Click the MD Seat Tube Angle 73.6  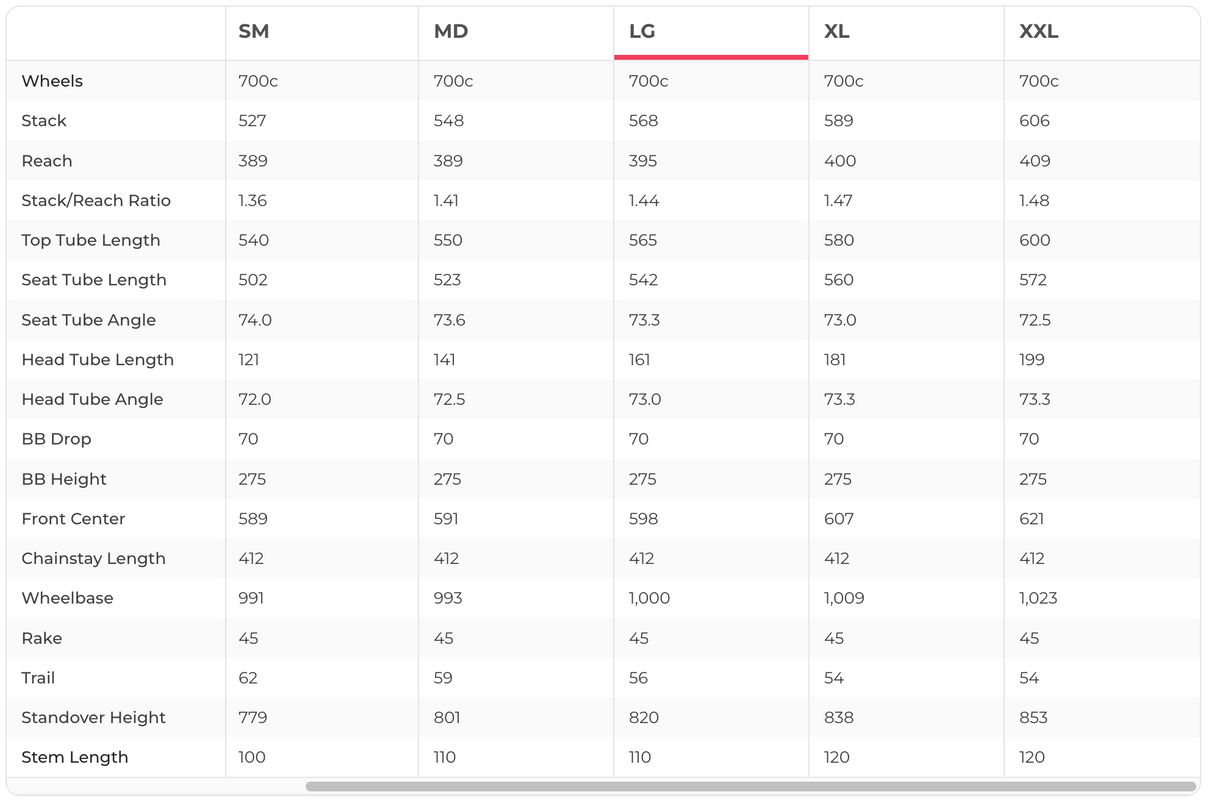pyautogui.click(x=450, y=320)
